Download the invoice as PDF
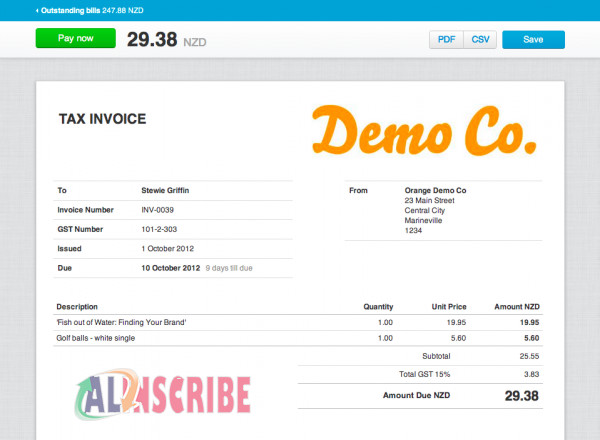The image size is (600, 440). tap(446, 39)
